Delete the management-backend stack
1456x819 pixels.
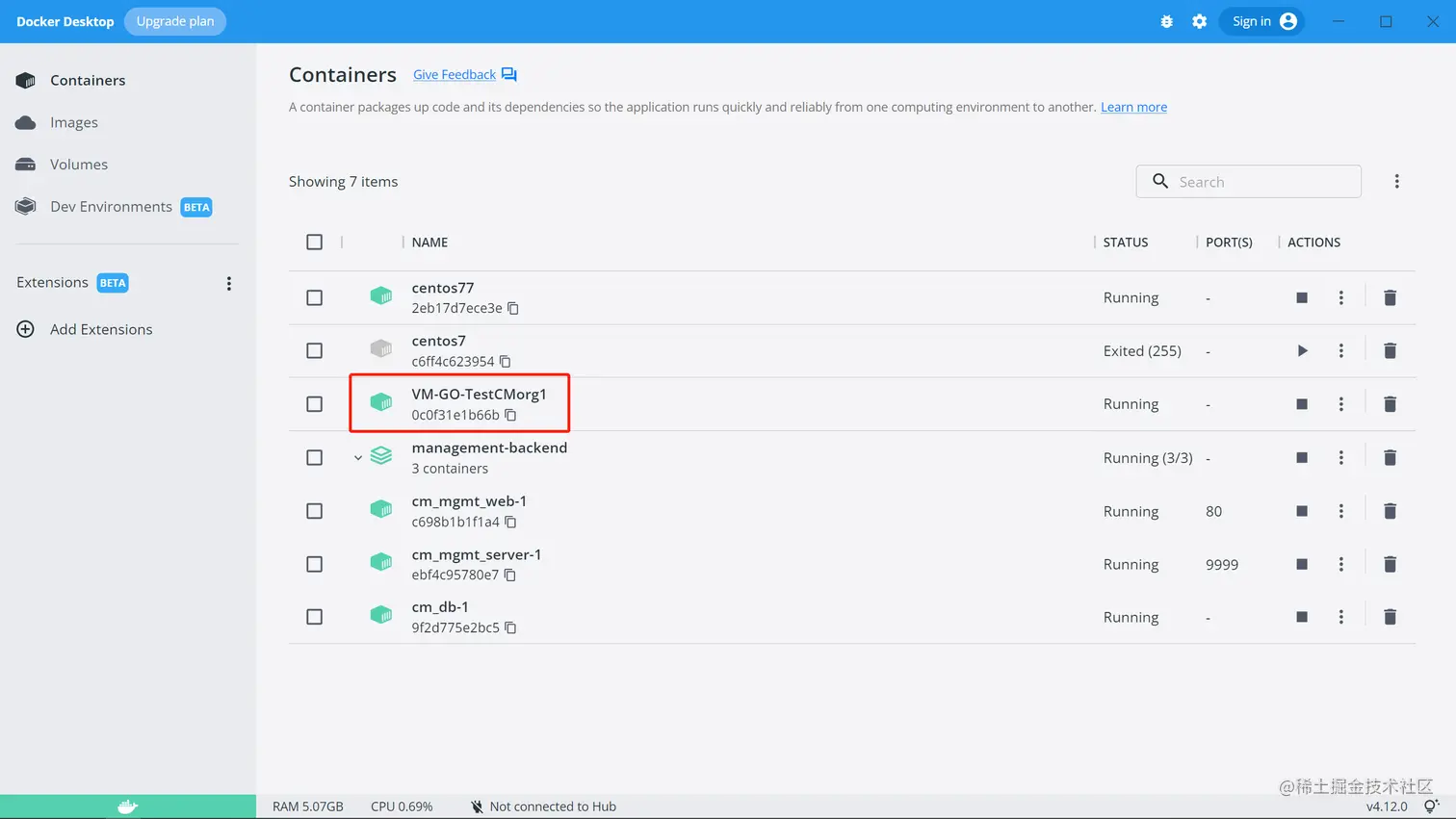(1390, 457)
